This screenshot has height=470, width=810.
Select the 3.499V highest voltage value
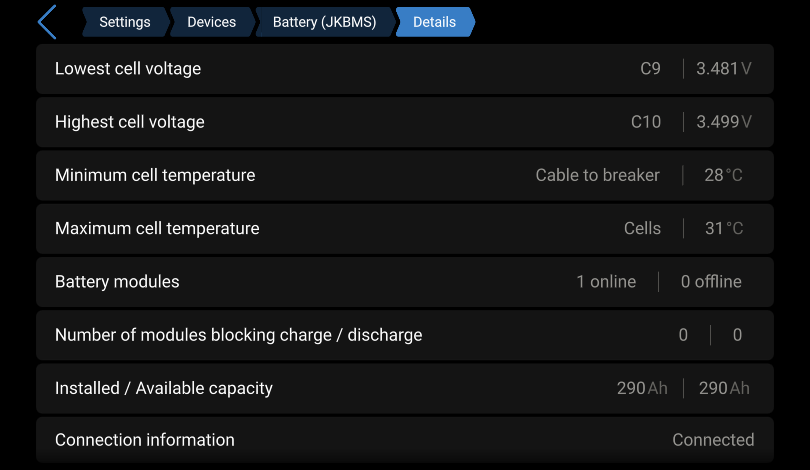724,122
